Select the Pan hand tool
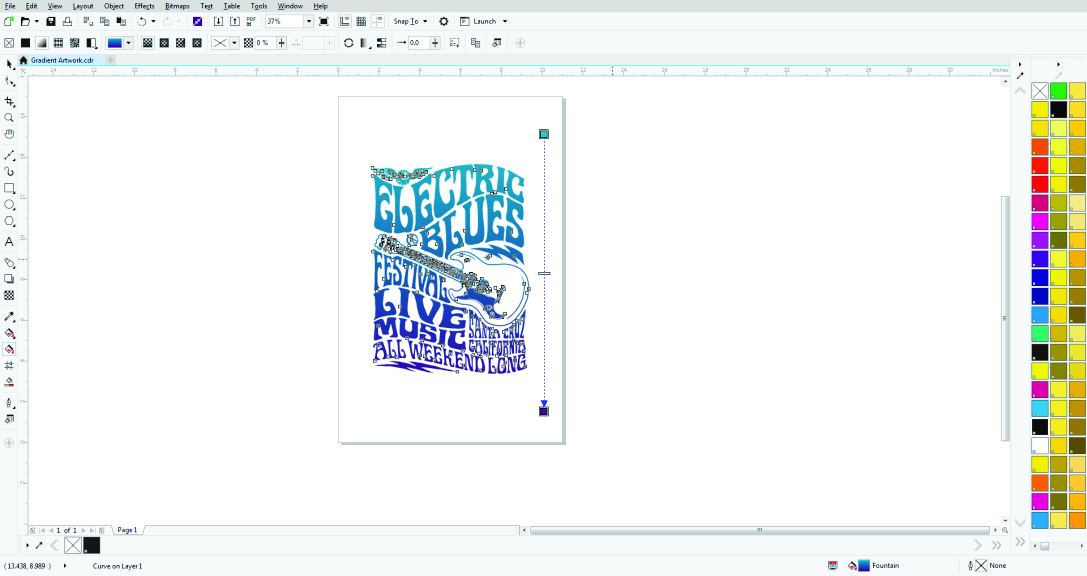This screenshot has width=1087, height=576. (x=9, y=134)
